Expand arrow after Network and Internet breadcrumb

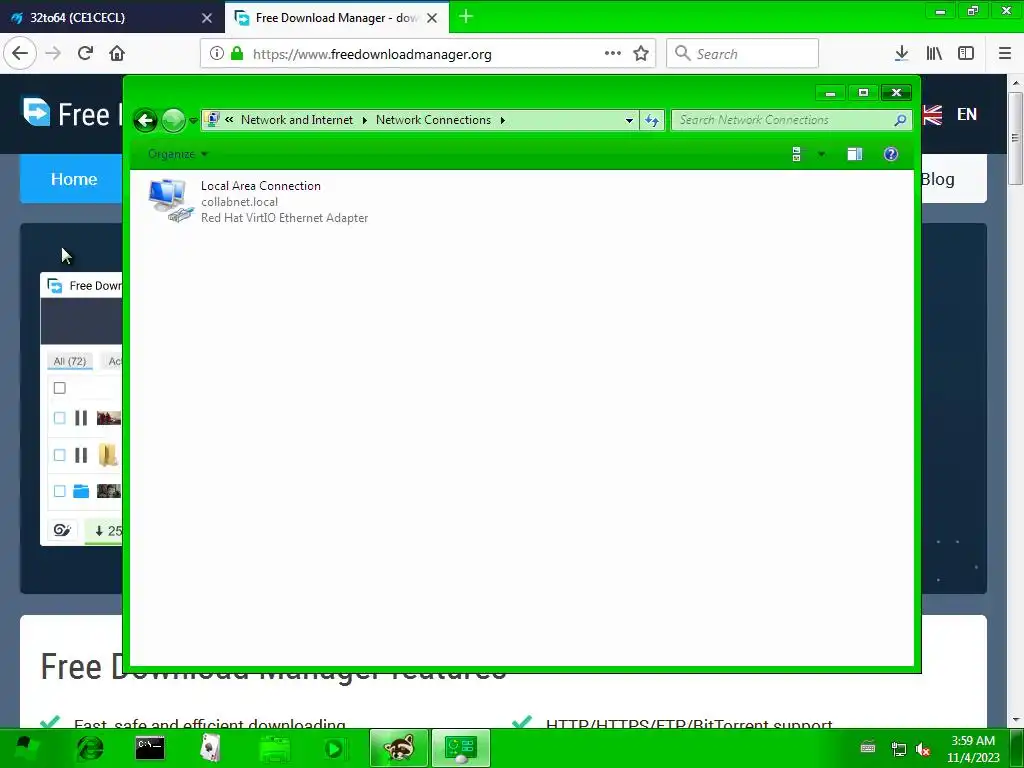(364, 120)
